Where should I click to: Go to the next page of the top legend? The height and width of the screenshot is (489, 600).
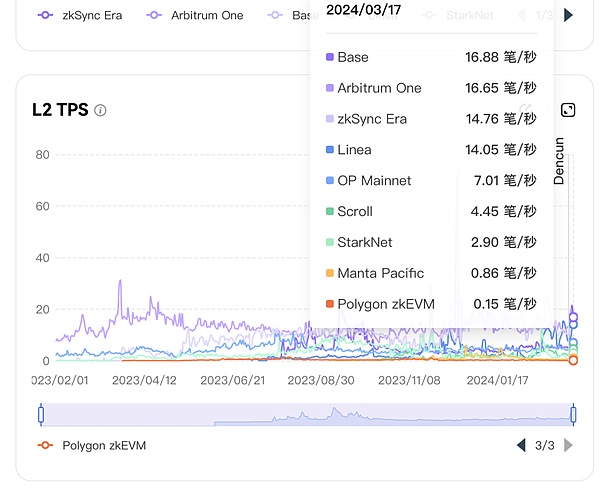coord(568,15)
